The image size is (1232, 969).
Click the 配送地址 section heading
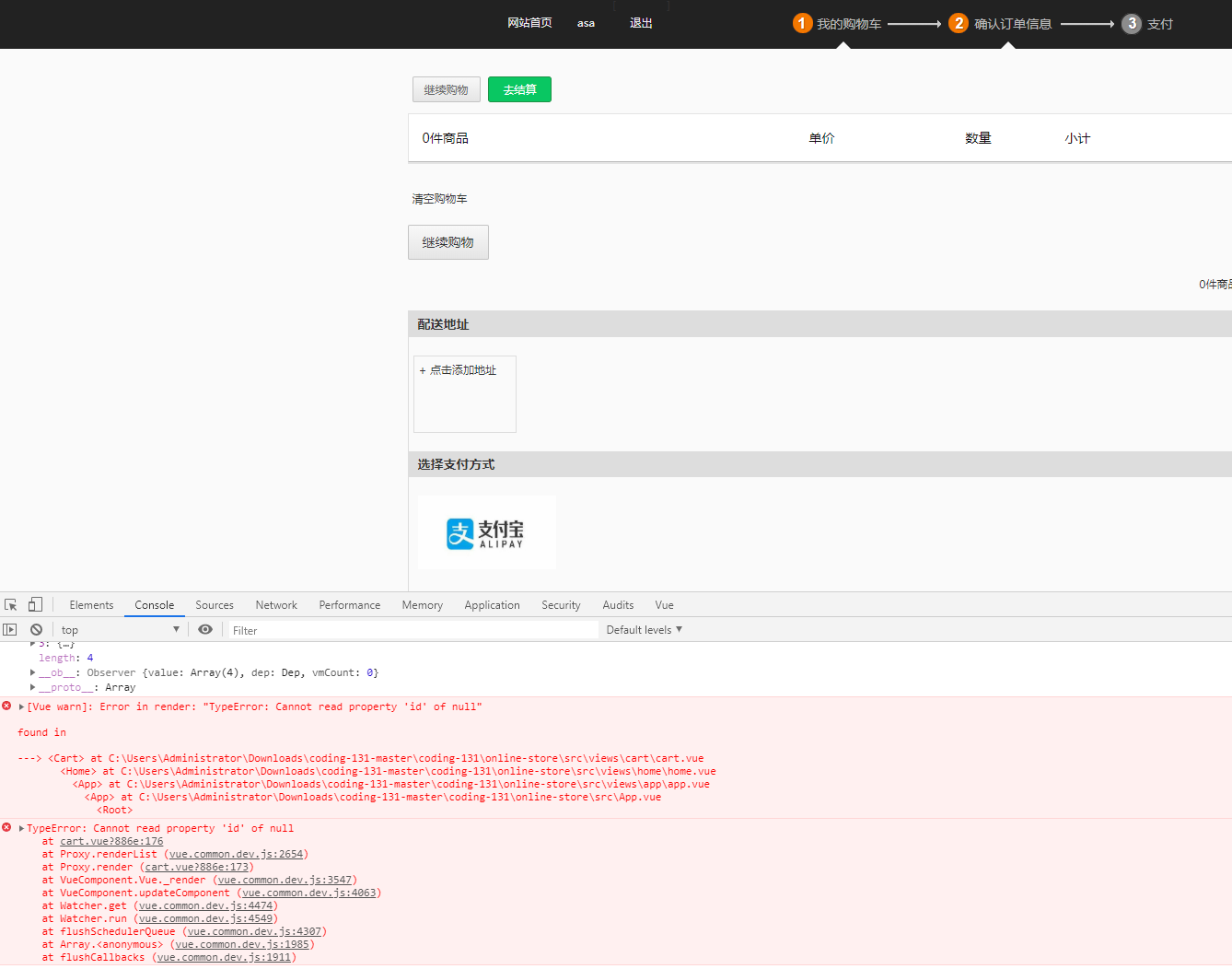(x=443, y=324)
